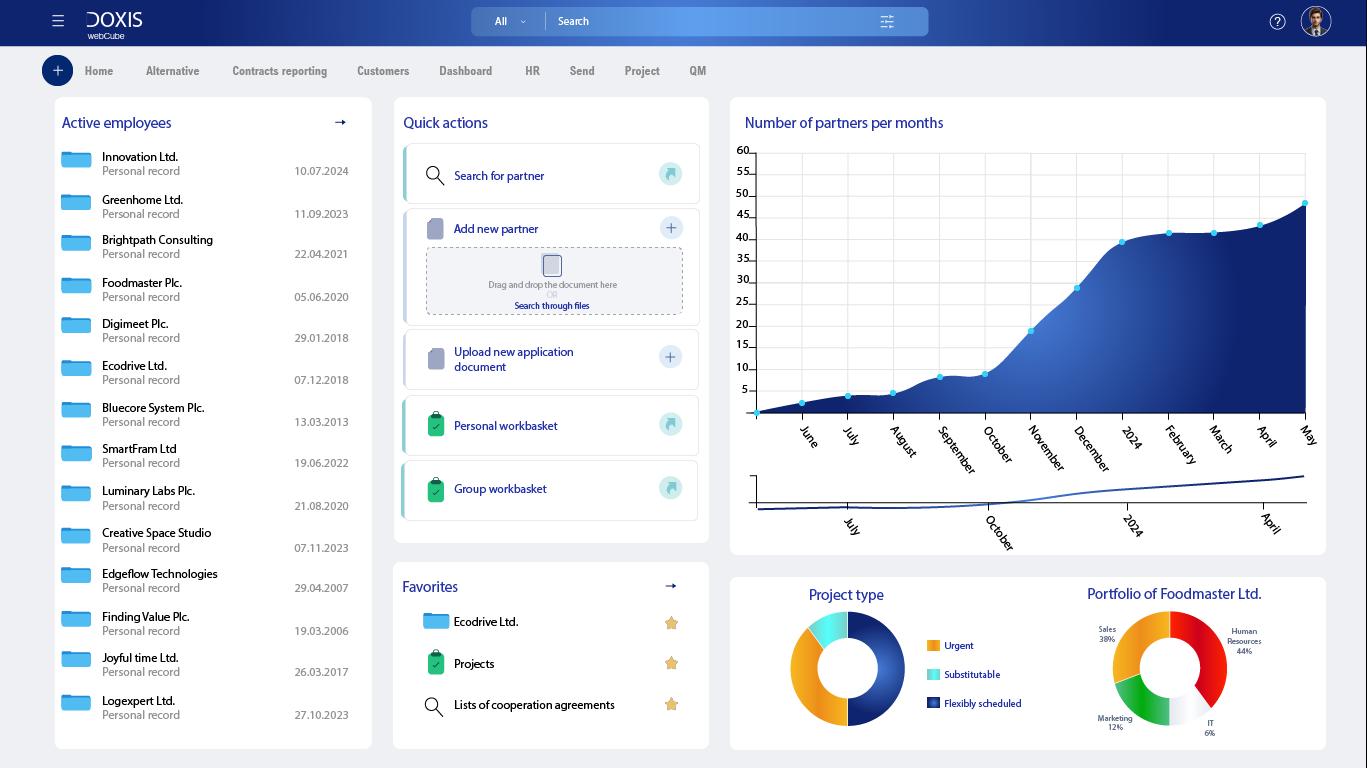Open the help question mark icon
Viewport: 1367px width, 768px height.
(x=1277, y=21)
